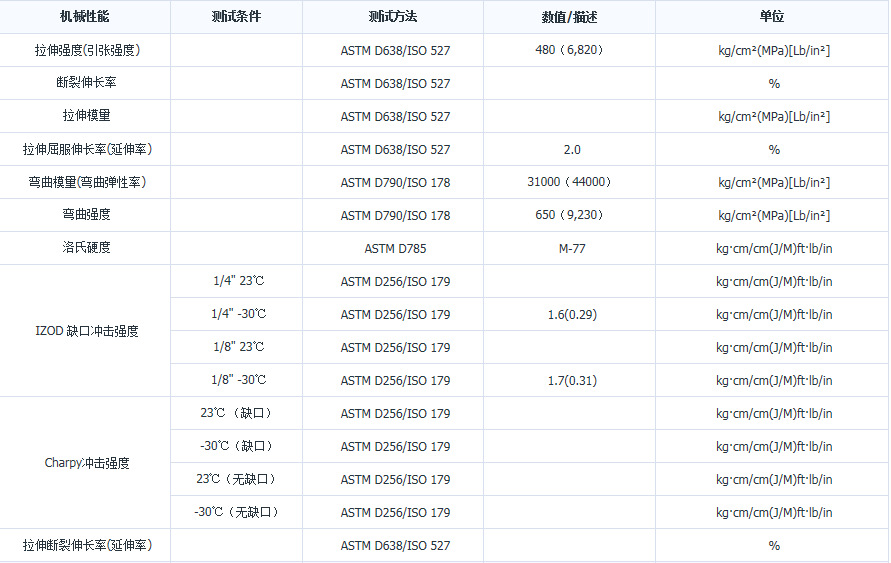Click the 断裂伸长率 row label
The width and height of the screenshot is (891, 563).
pos(86,83)
